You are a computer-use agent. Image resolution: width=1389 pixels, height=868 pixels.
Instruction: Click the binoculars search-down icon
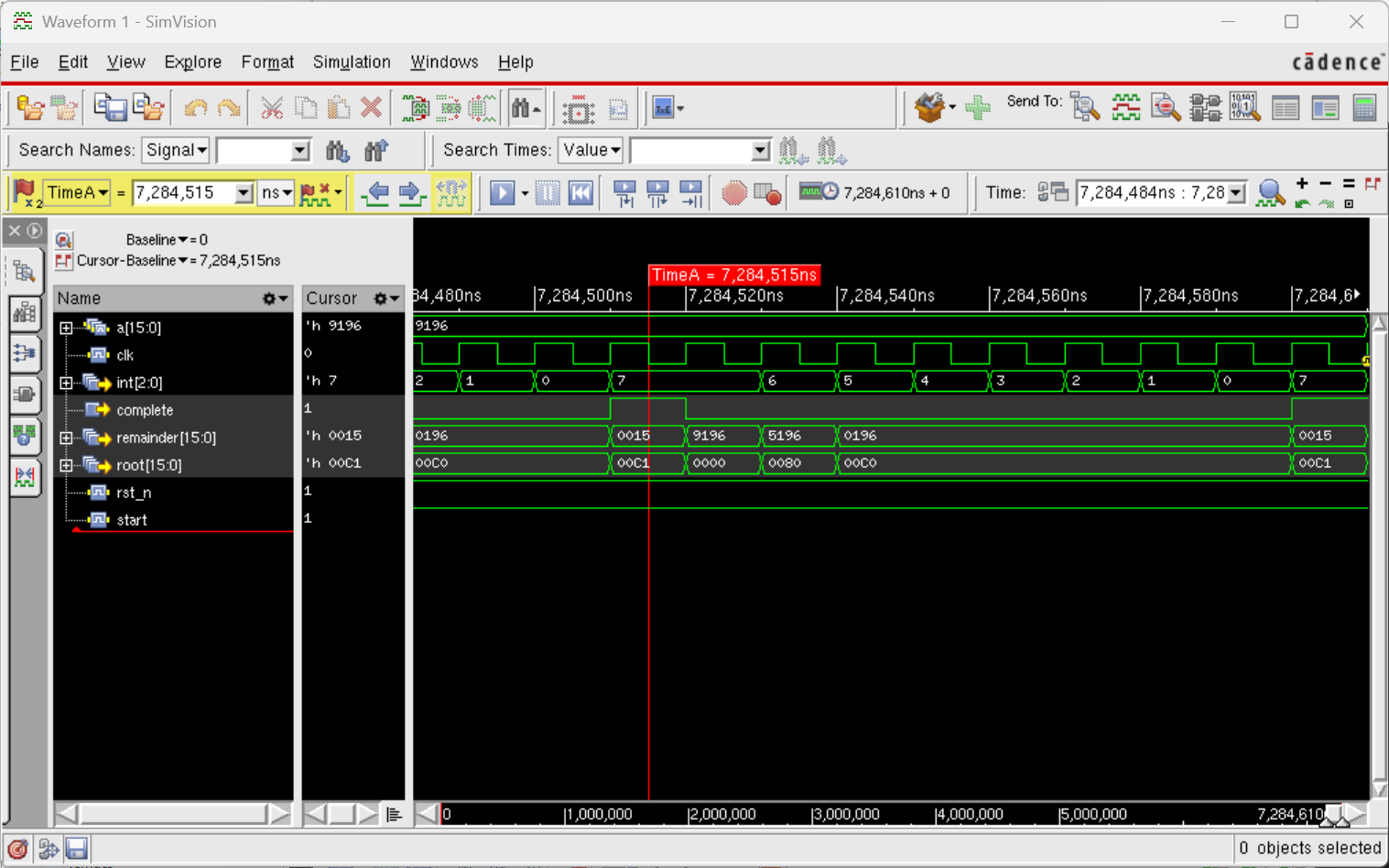point(337,150)
